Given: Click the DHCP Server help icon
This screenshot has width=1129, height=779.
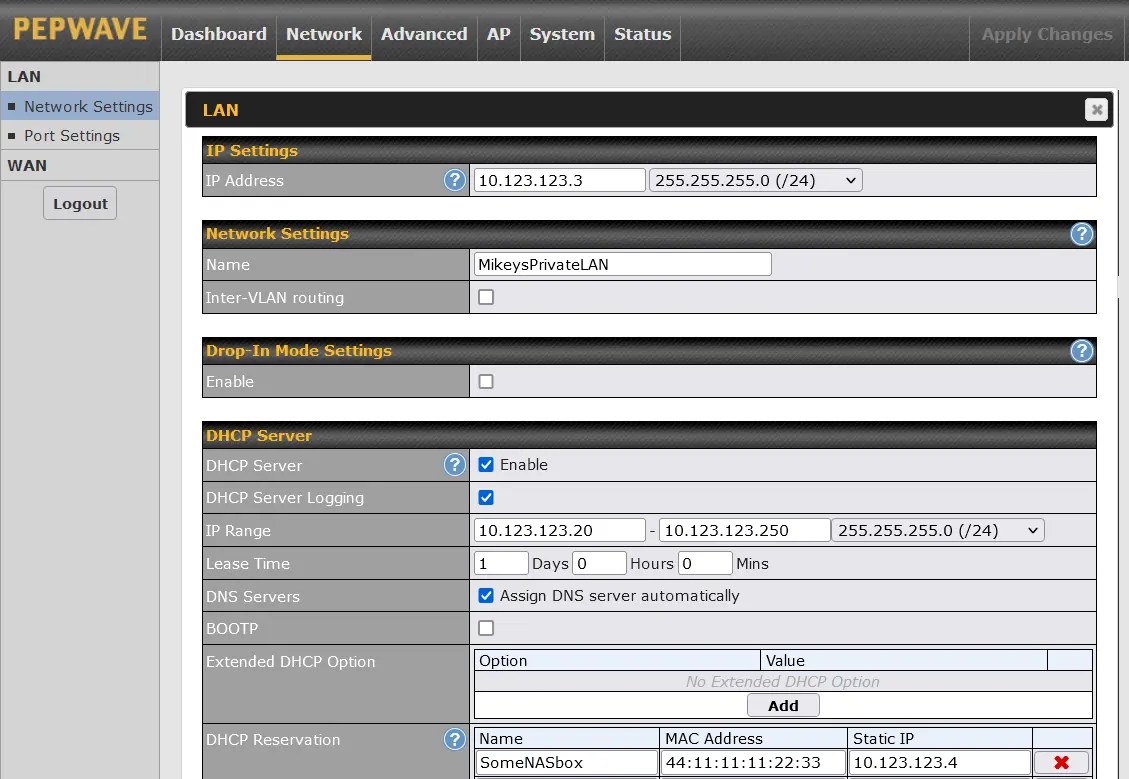Looking at the screenshot, I should point(455,464).
